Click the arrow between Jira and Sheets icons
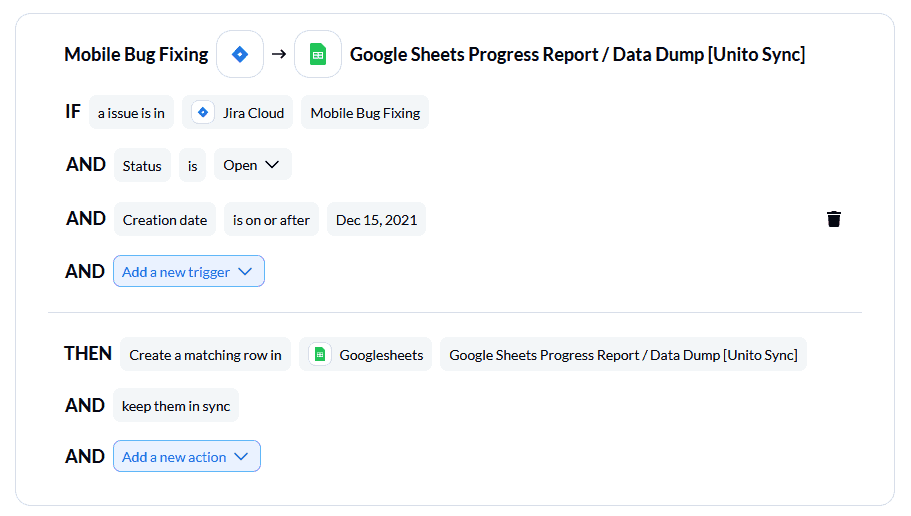Screen dimensions: 911x516 [x=279, y=54]
